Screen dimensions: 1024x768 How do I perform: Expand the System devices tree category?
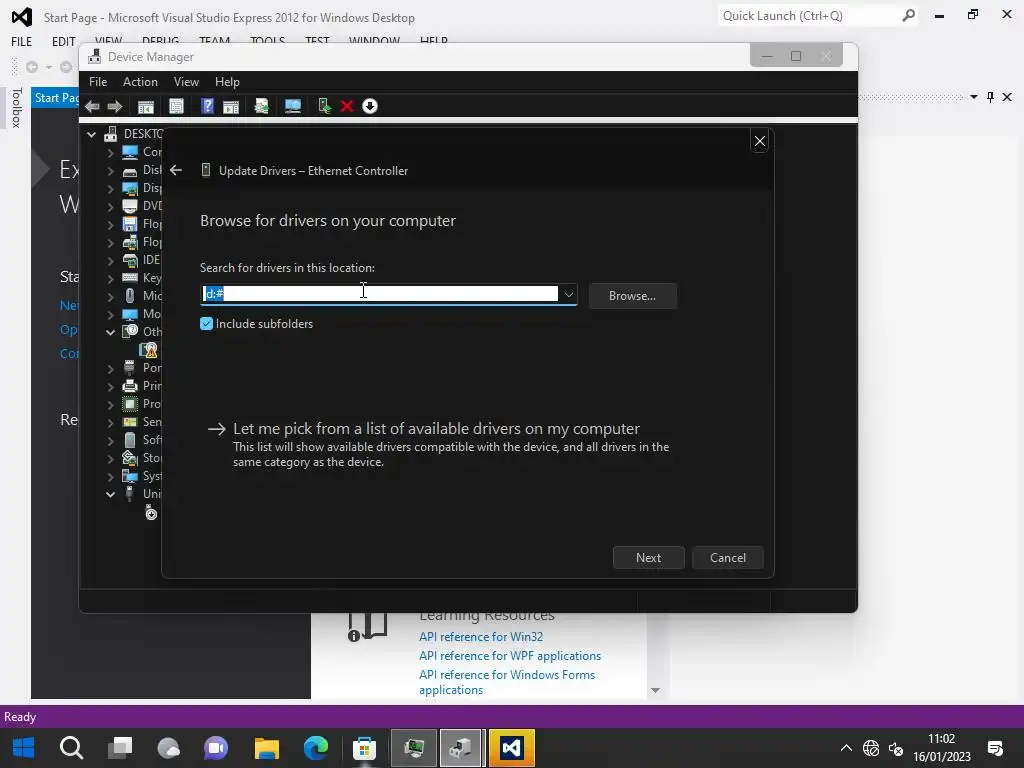tap(110, 477)
